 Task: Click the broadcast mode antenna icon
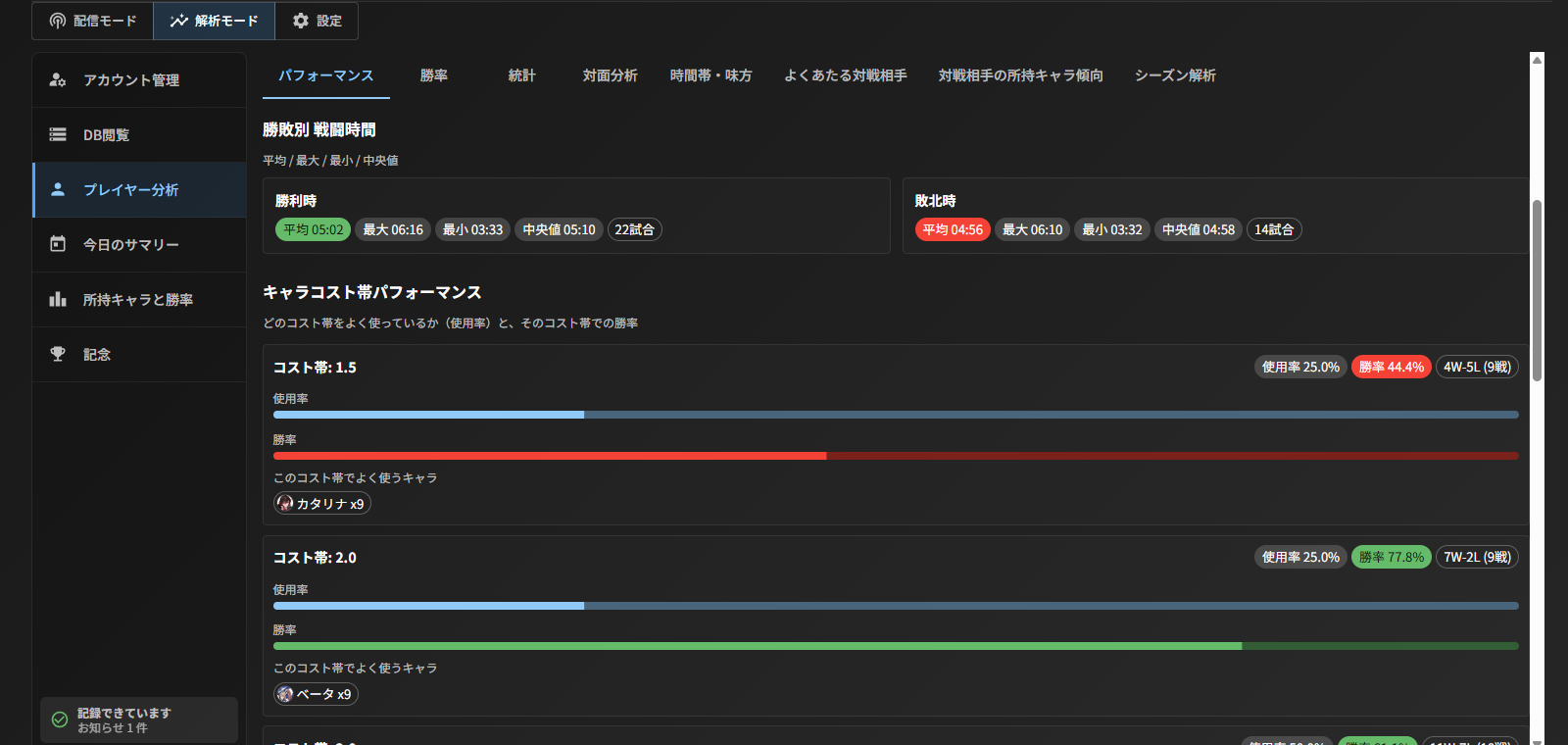pyautogui.click(x=58, y=21)
